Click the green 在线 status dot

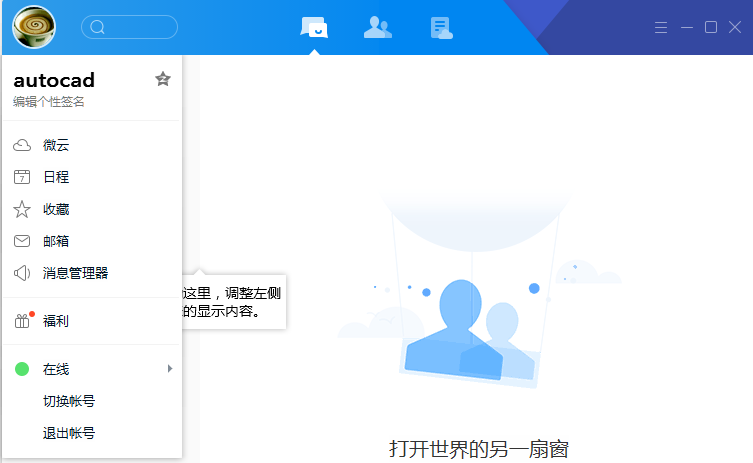[22, 369]
